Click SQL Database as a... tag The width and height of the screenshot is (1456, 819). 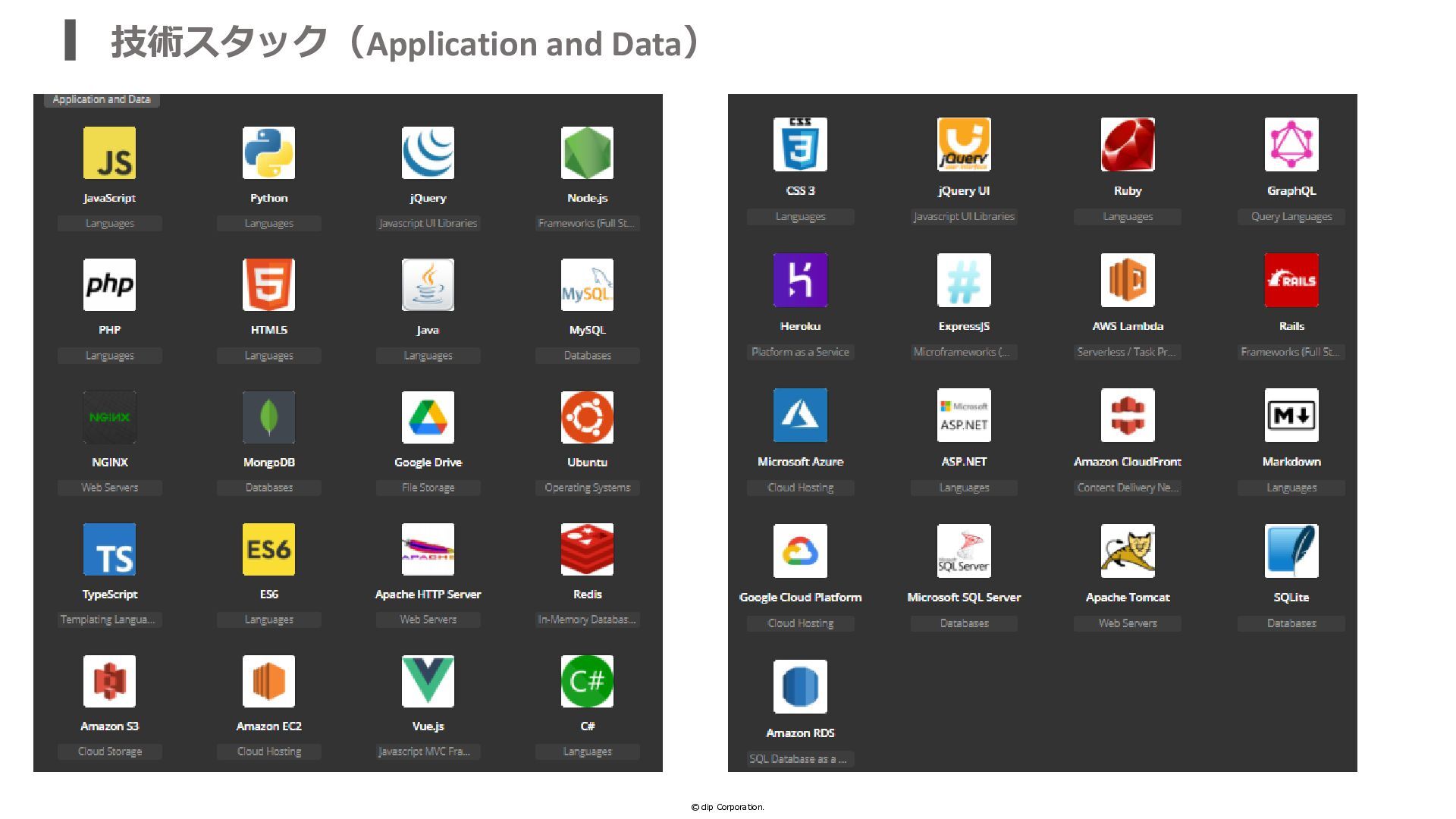click(x=800, y=758)
